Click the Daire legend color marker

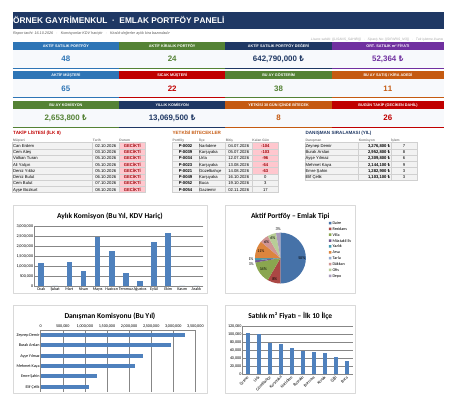tap(330, 223)
